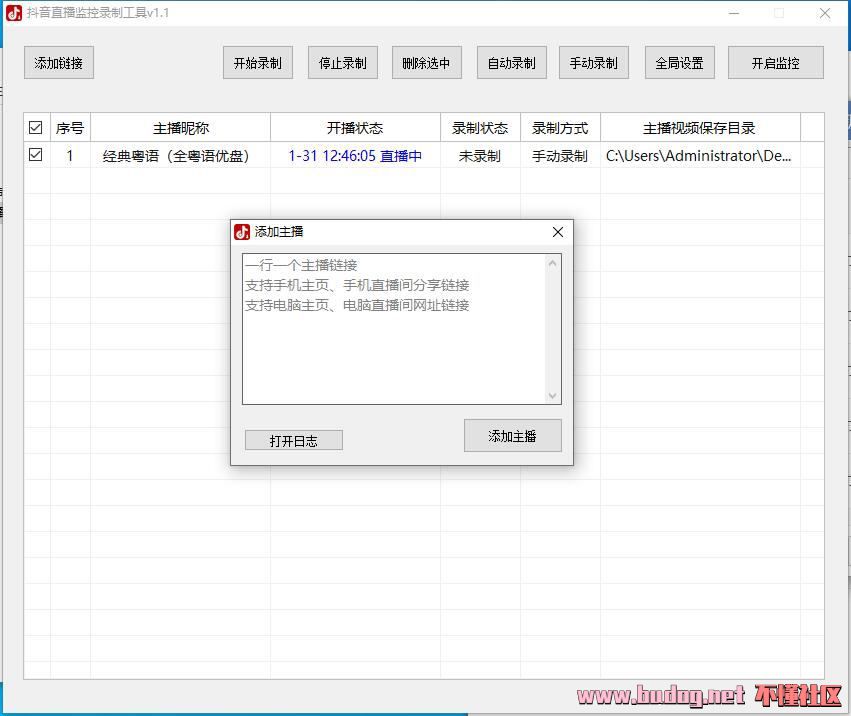Sort by 主播昵称 column header
Image resolution: width=851 pixels, height=716 pixels.
(180, 128)
